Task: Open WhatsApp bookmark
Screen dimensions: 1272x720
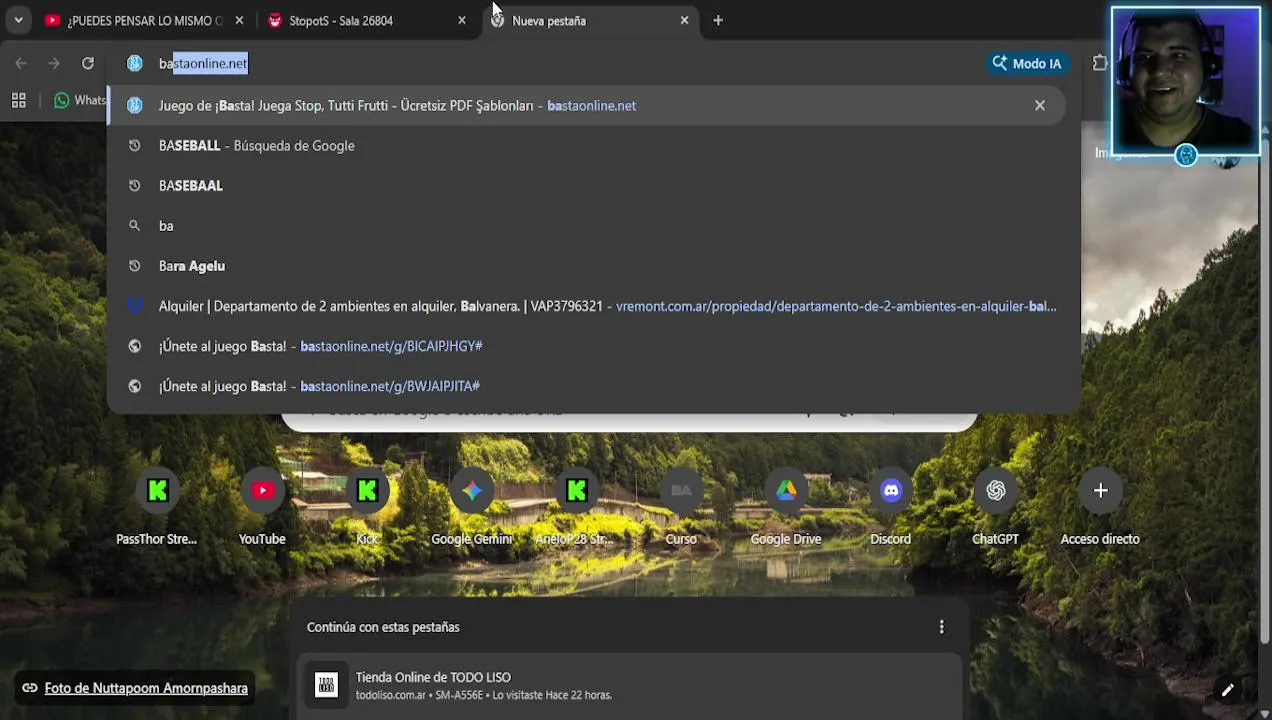Action: [80, 100]
